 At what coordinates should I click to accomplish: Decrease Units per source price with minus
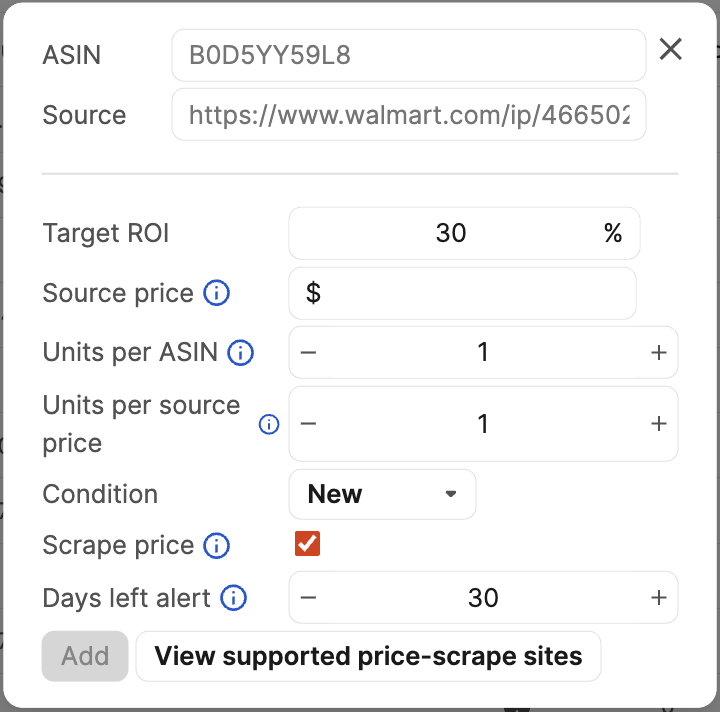click(308, 423)
